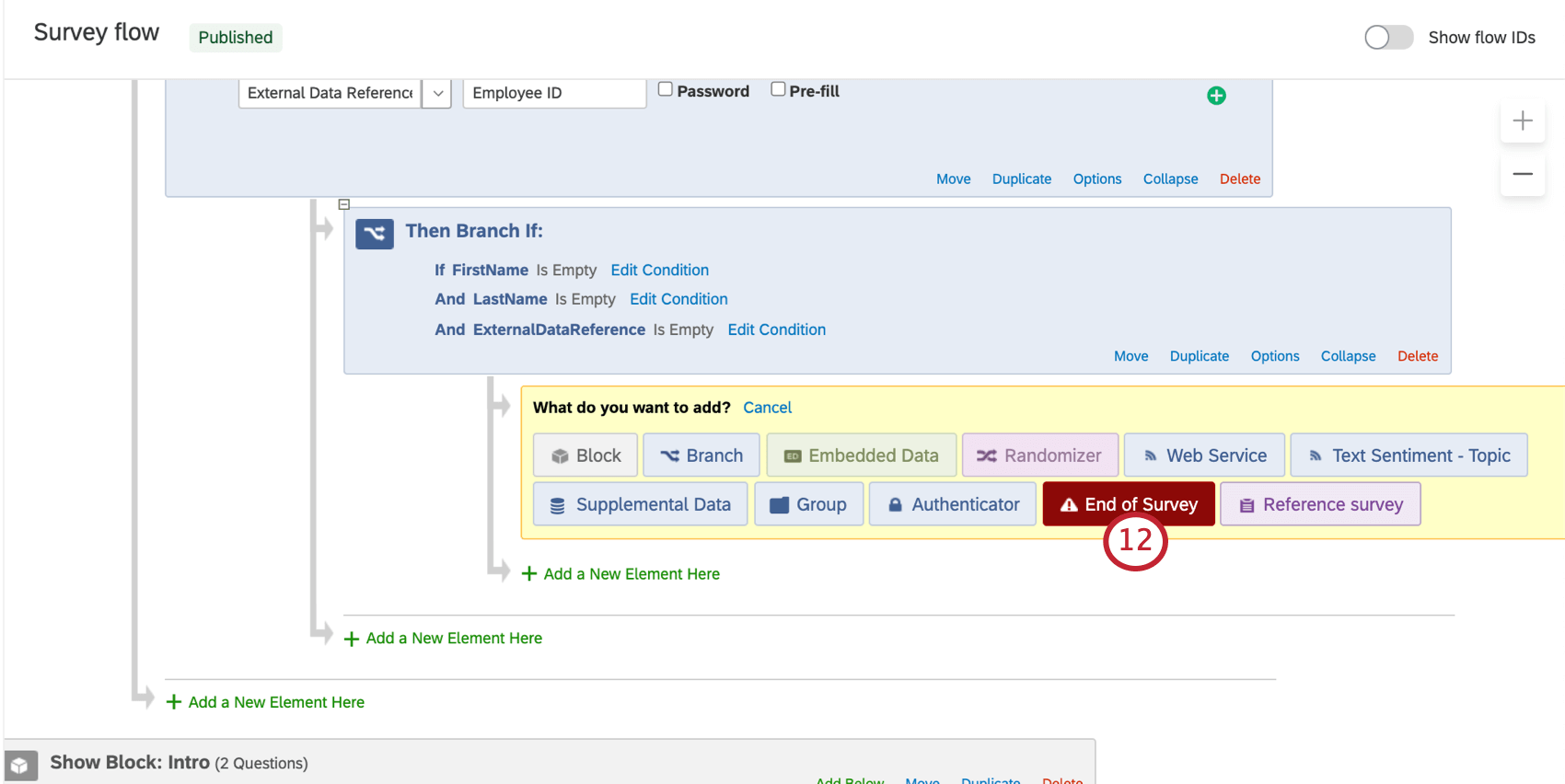The image size is (1565, 784).
Task: Click the Employee ID input field
Action: point(554,93)
